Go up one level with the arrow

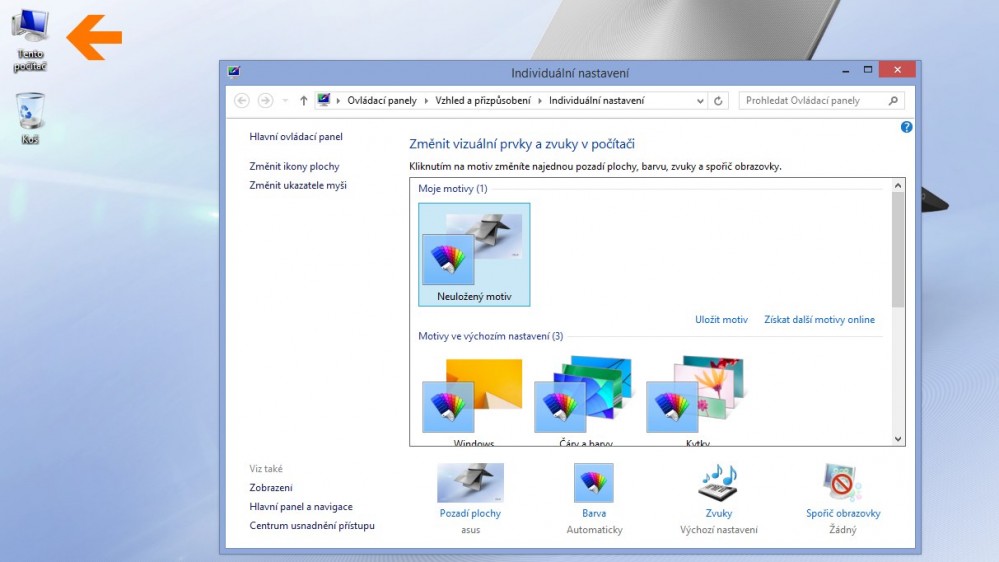click(304, 101)
